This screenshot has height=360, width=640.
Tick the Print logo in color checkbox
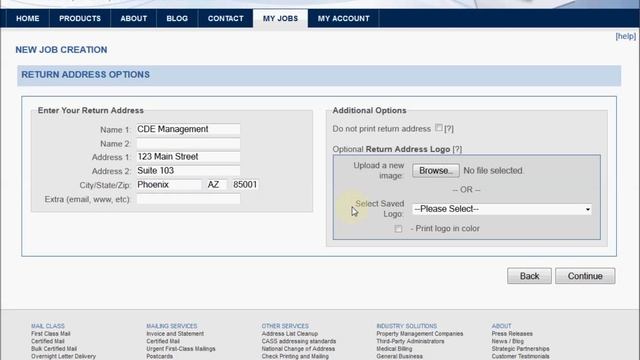click(398, 229)
